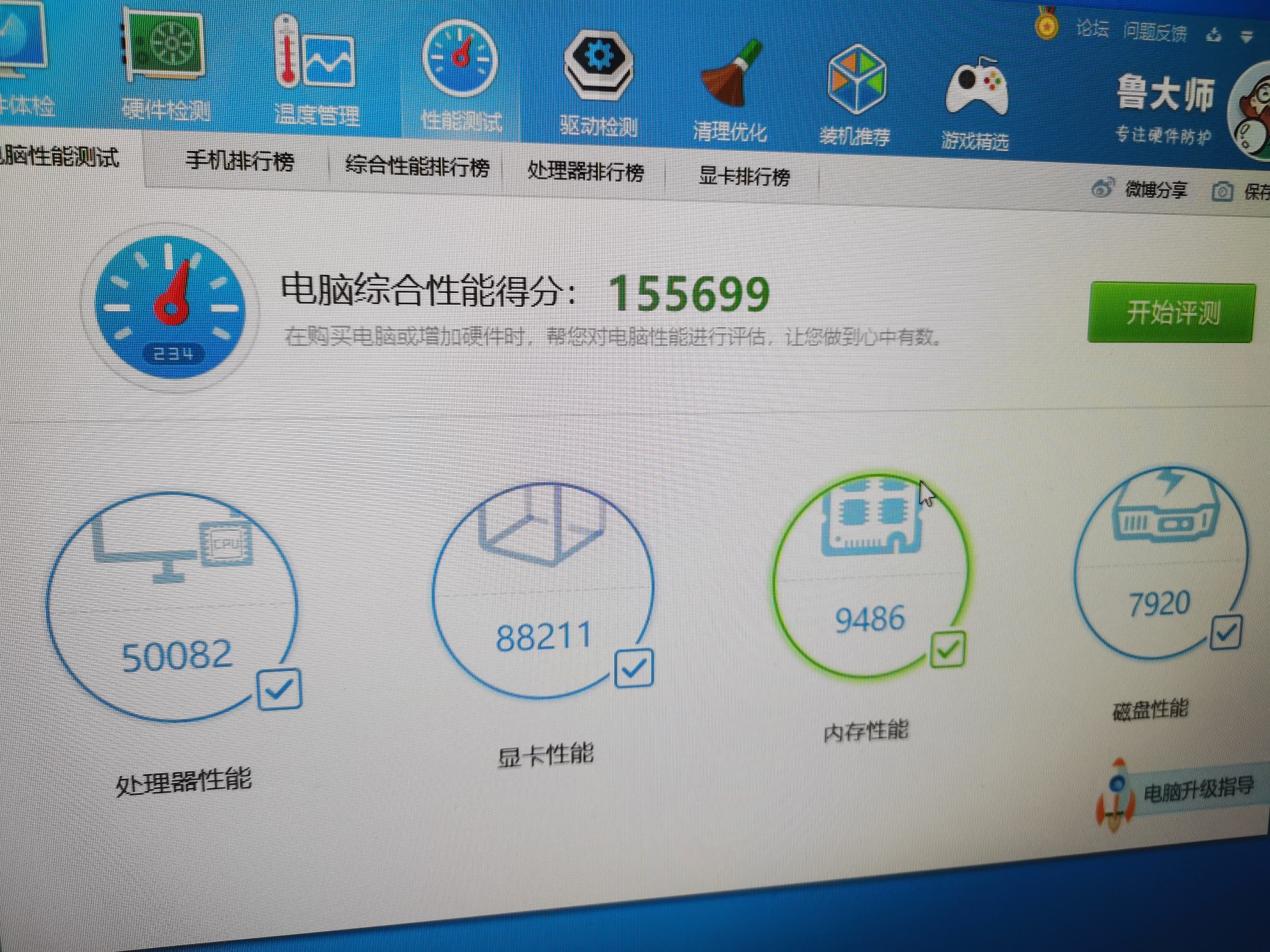Open the 显卡排行榜 tab

coord(744,177)
